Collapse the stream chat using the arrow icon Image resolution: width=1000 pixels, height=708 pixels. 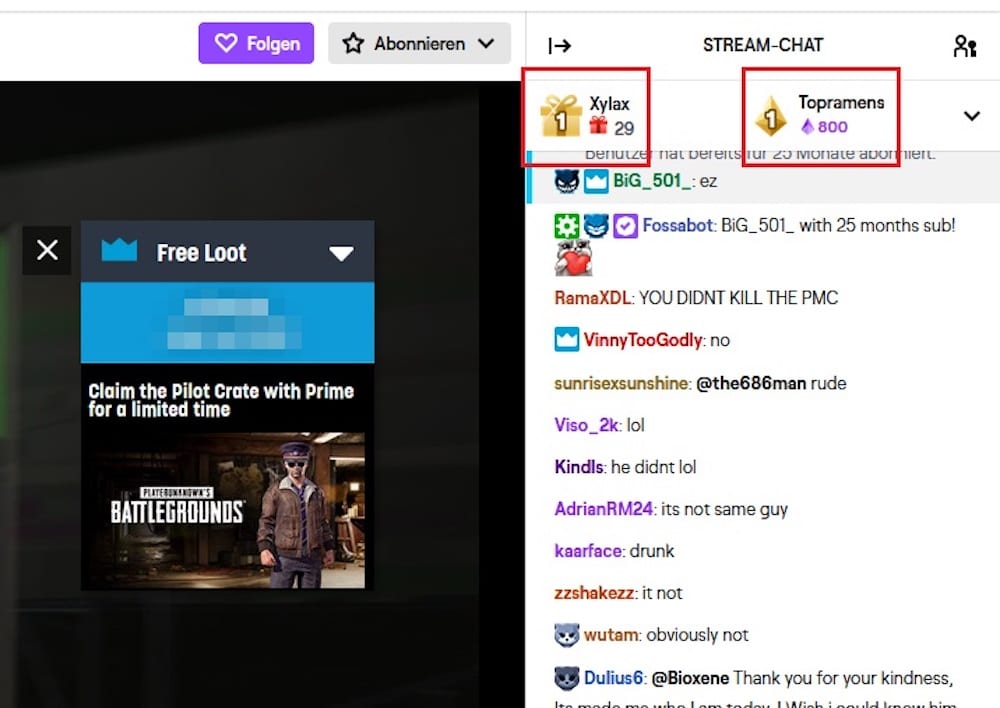pyautogui.click(x=559, y=45)
